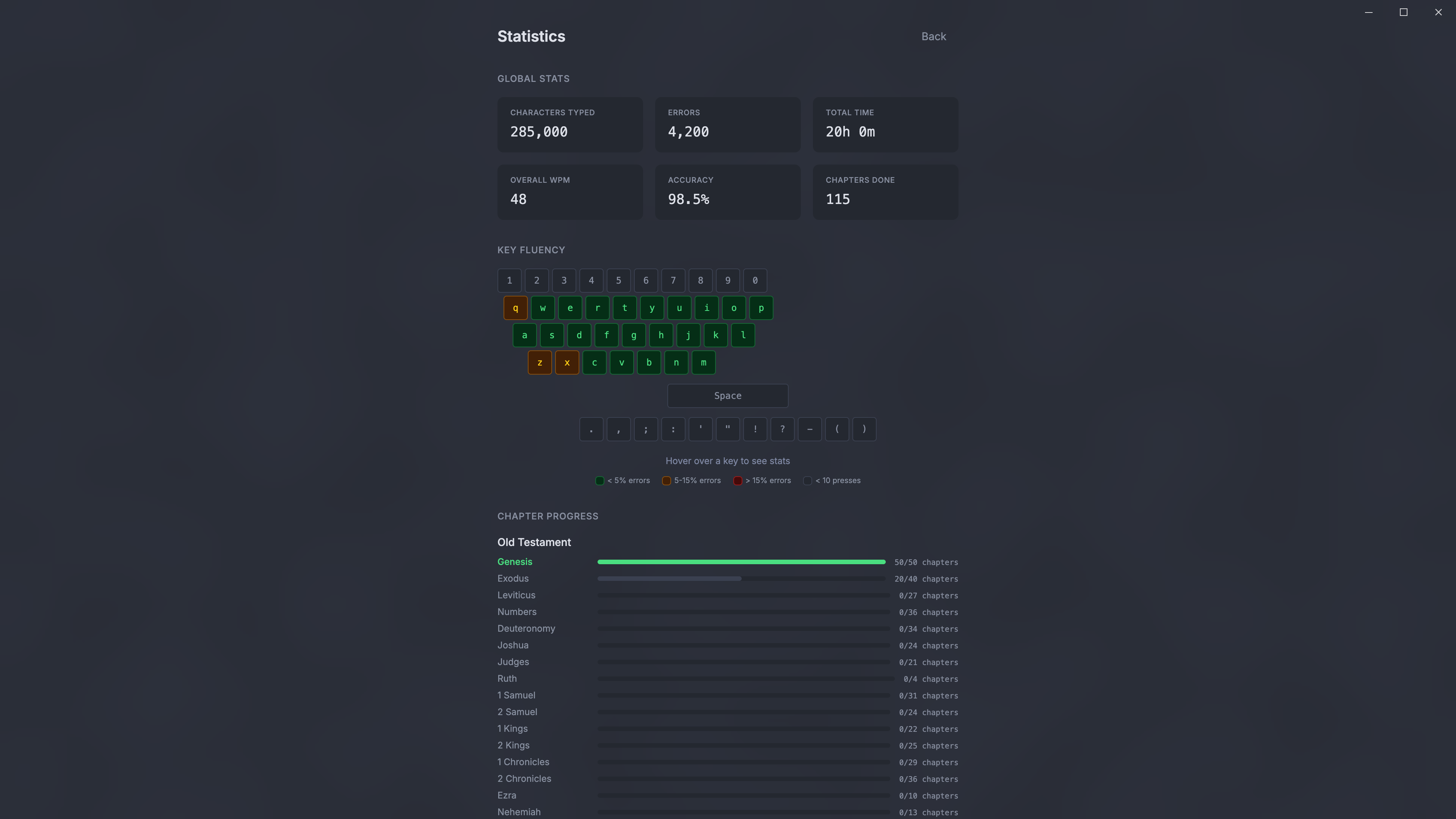This screenshot has height=819, width=1456.
Task: Click the number '1' key tile
Action: (509, 280)
